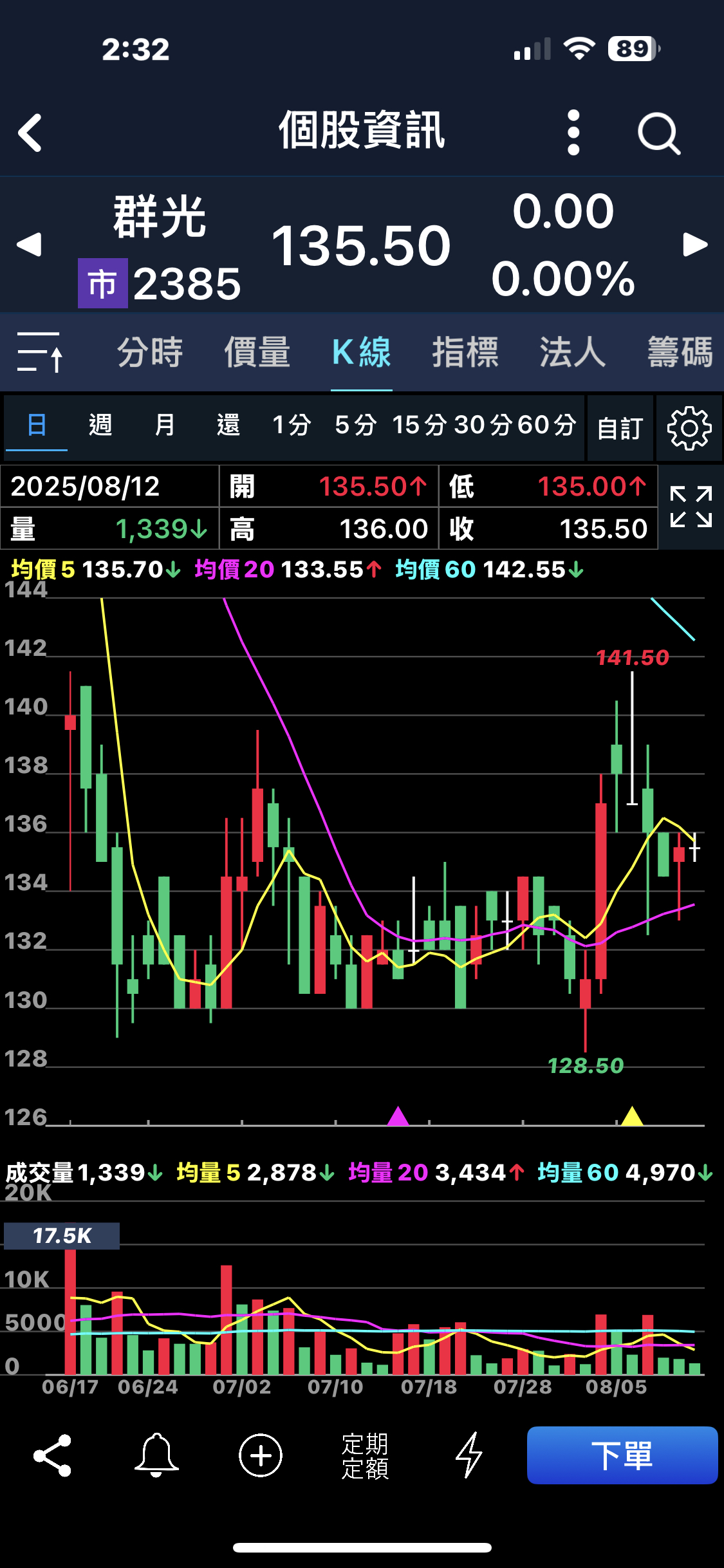Image resolution: width=724 pixels, height=1568 pixels.
Task: Add stock to watchlist with plus icon
Action: click(261, 1455)
